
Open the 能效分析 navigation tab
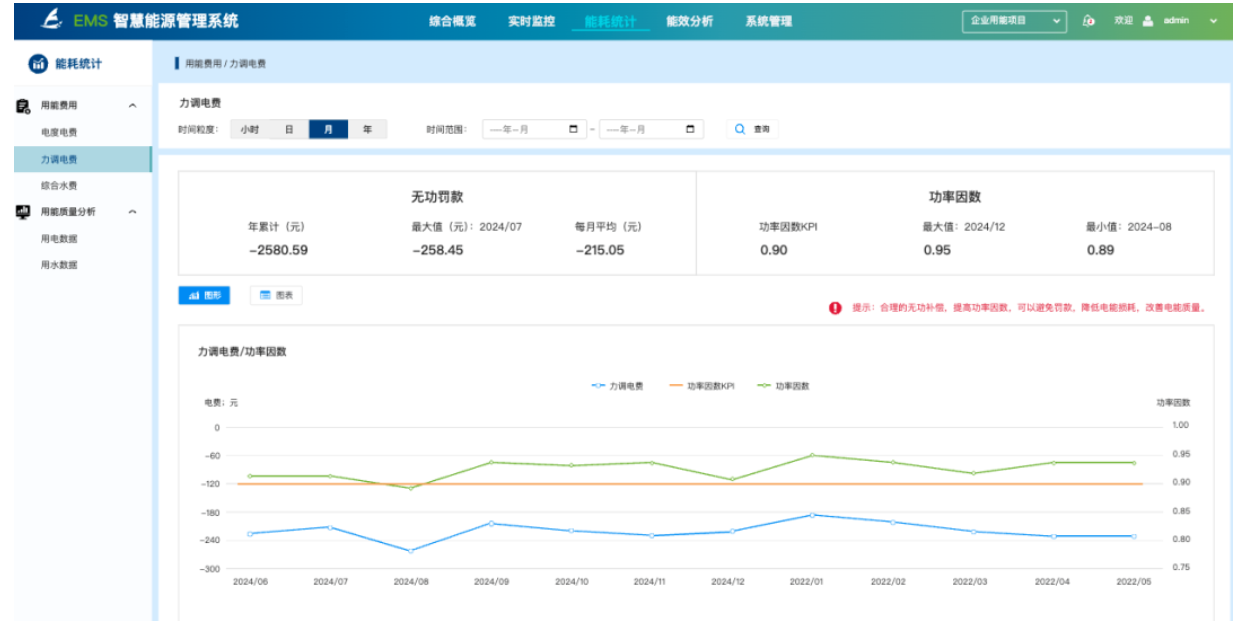coord(689,21)
